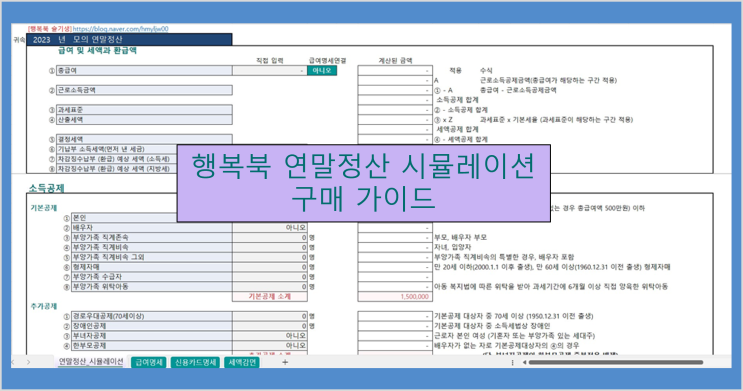
Task: Click the 장애인공제 count cell
Action: point(270,326)
